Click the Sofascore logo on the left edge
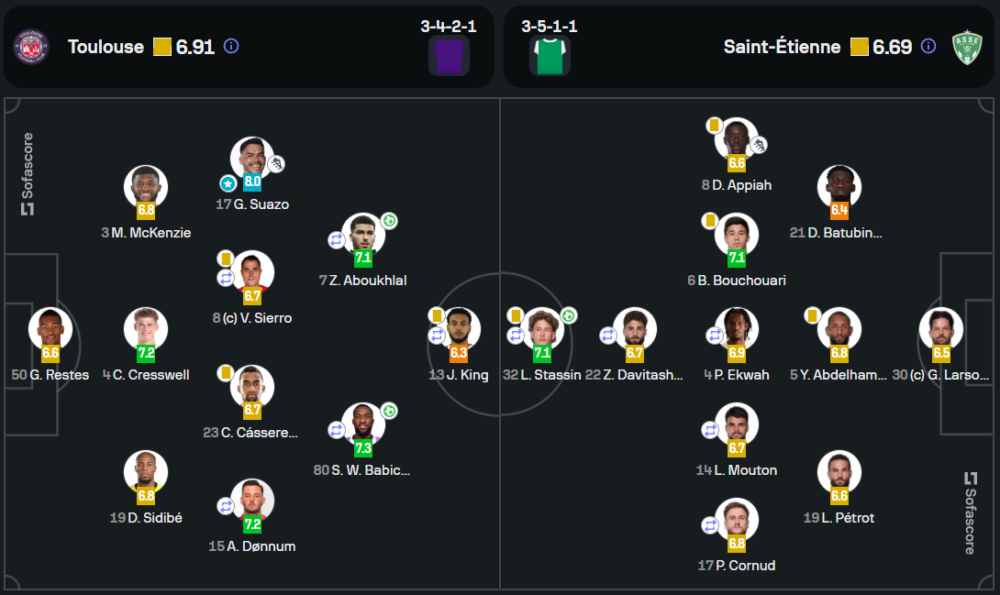Screen dimensions: 1000x595 click(x=27, y=175)
